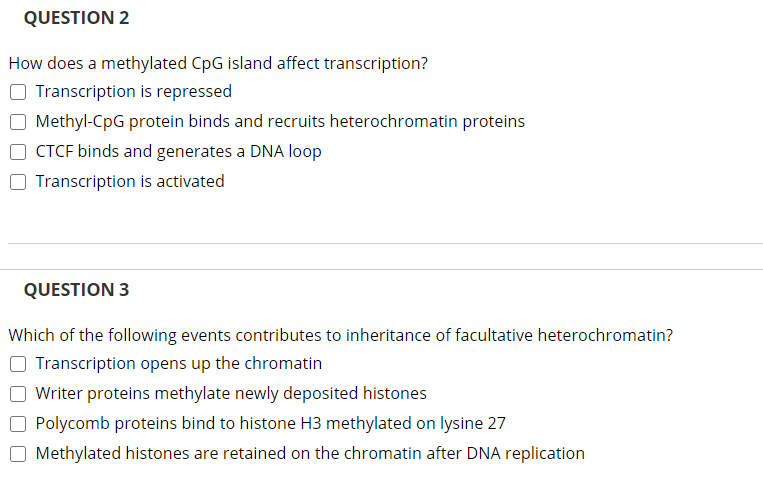
Task: Click the 'Methyl-CpG protein binds and recruits' answer text
Action: point(280,122)
